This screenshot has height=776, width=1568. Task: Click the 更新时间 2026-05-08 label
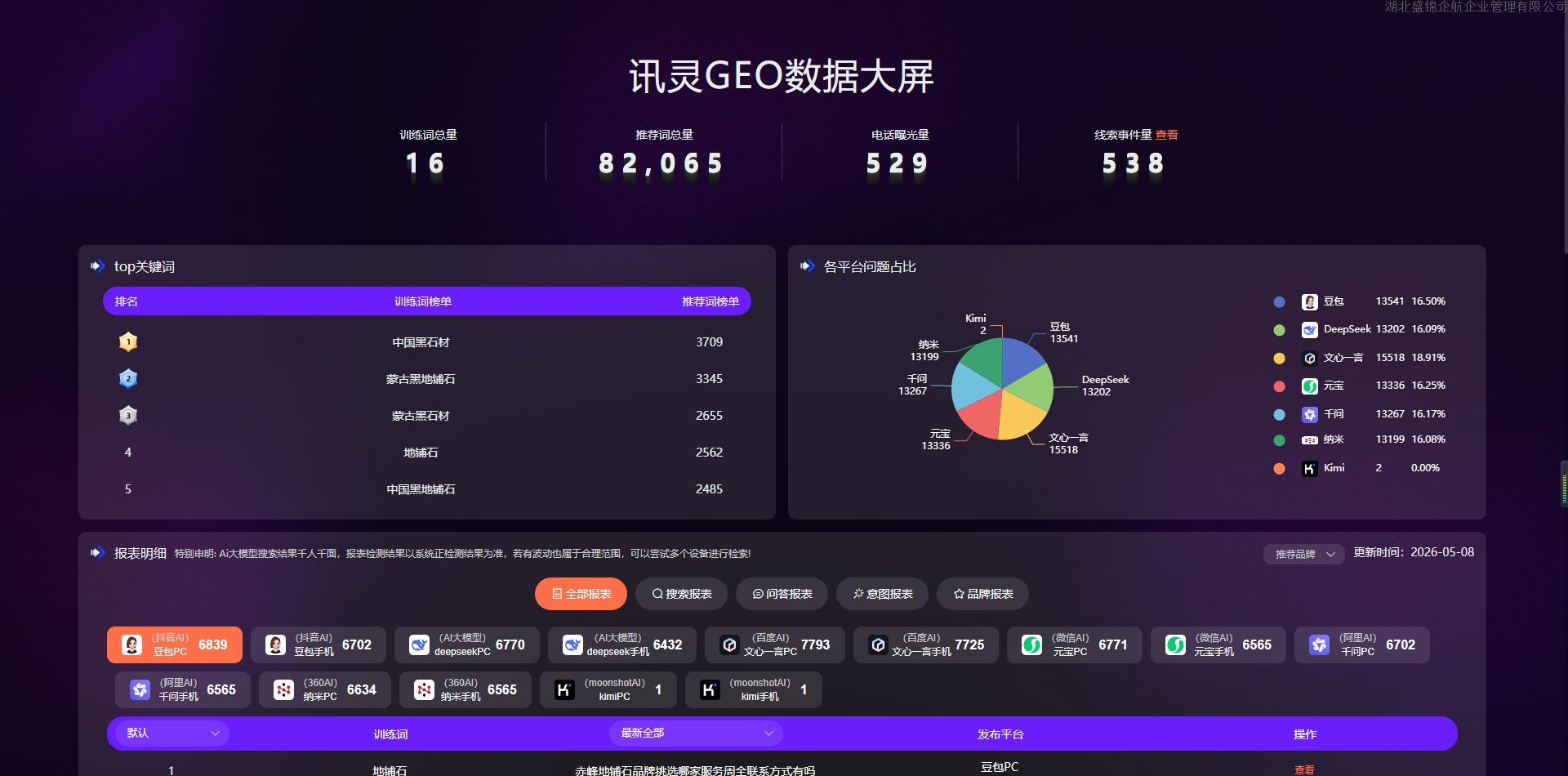pos(1414,552)
